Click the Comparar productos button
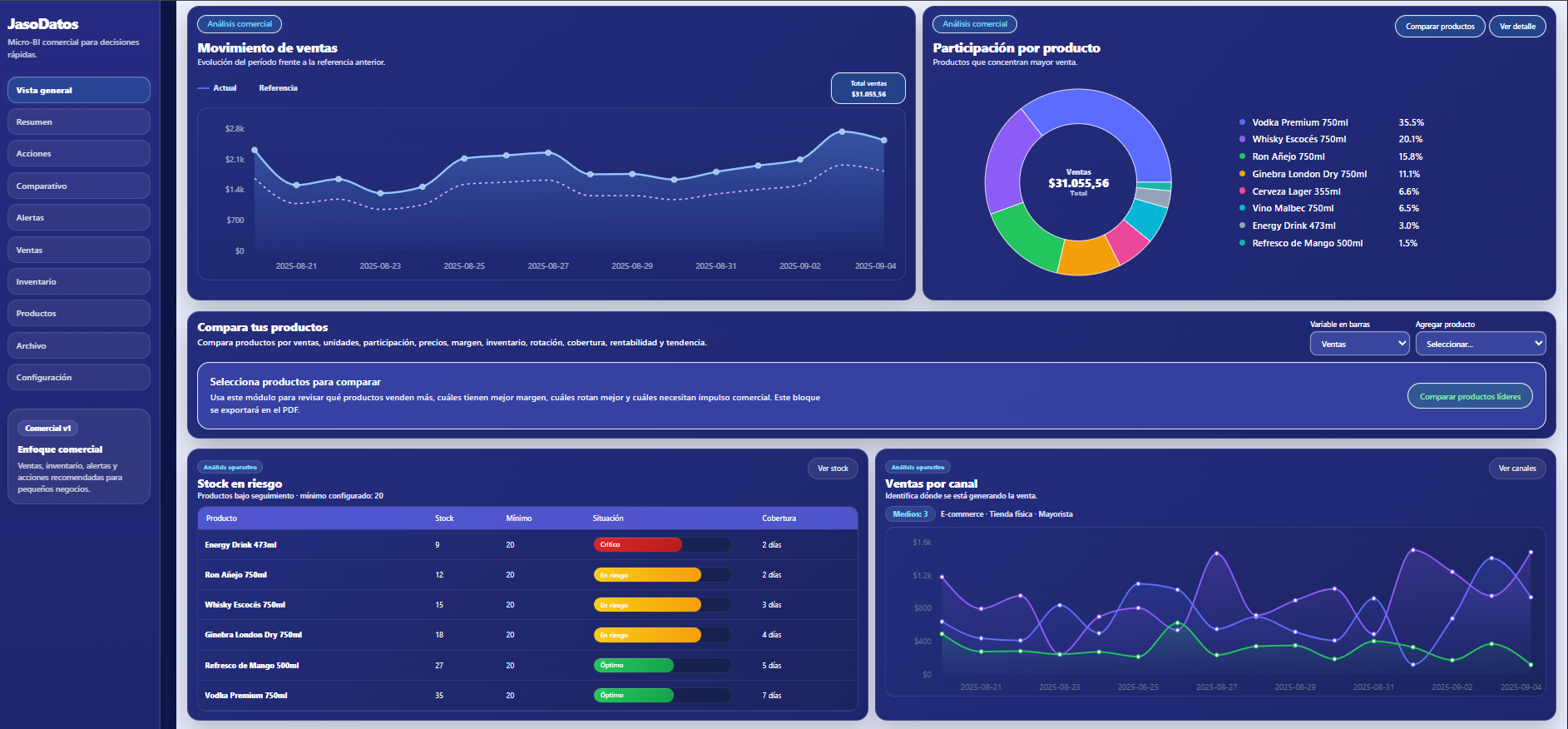The width and height of the screenshot is (1568, 729). (1440, 27)
